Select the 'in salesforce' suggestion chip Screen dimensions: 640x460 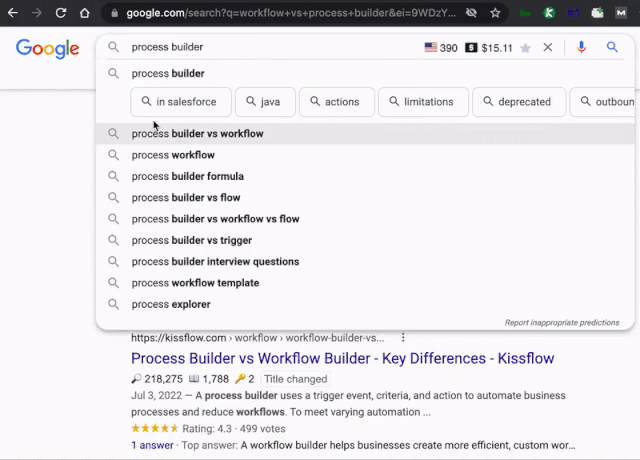tap(181, 102)
